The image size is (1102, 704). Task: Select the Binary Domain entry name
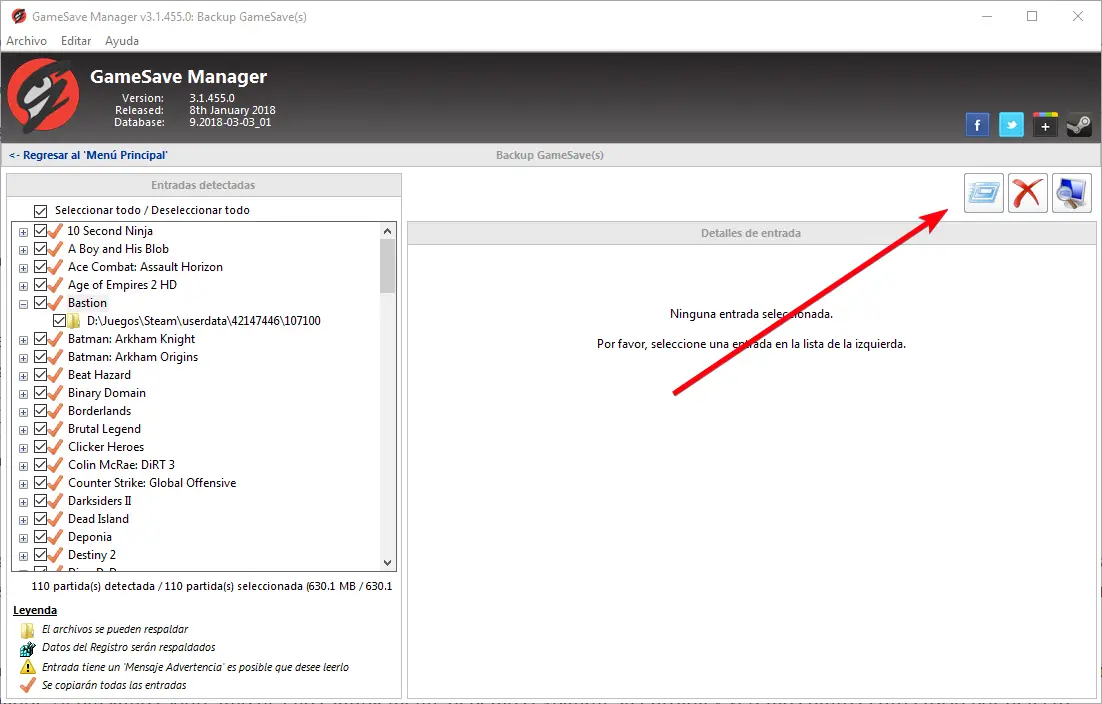click(107, 393)
